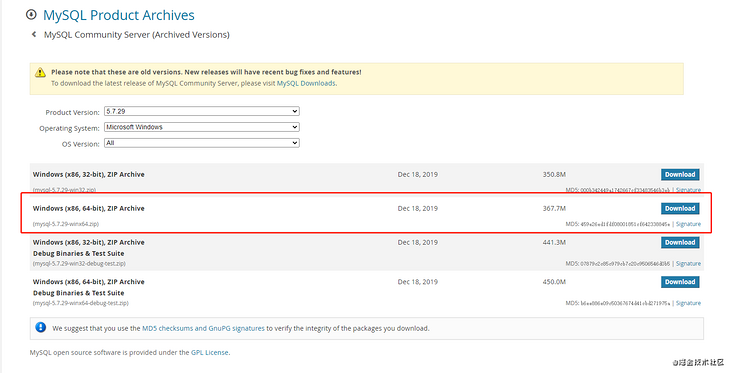Open Signature link for win32-debug-test.zip
The height and width of the screenshot is (373, 732).
(688, 264)
